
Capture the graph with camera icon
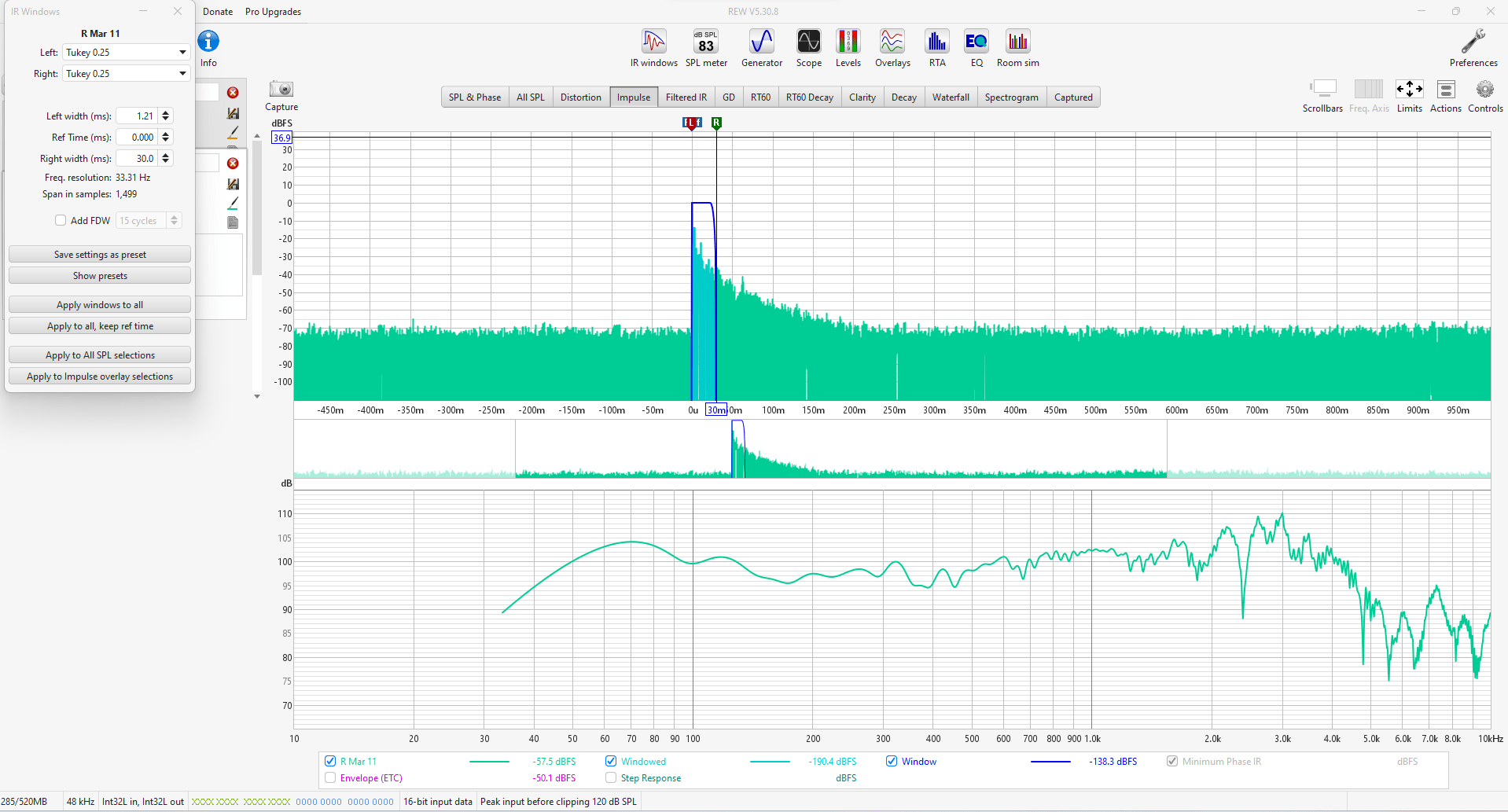(281, 96)
